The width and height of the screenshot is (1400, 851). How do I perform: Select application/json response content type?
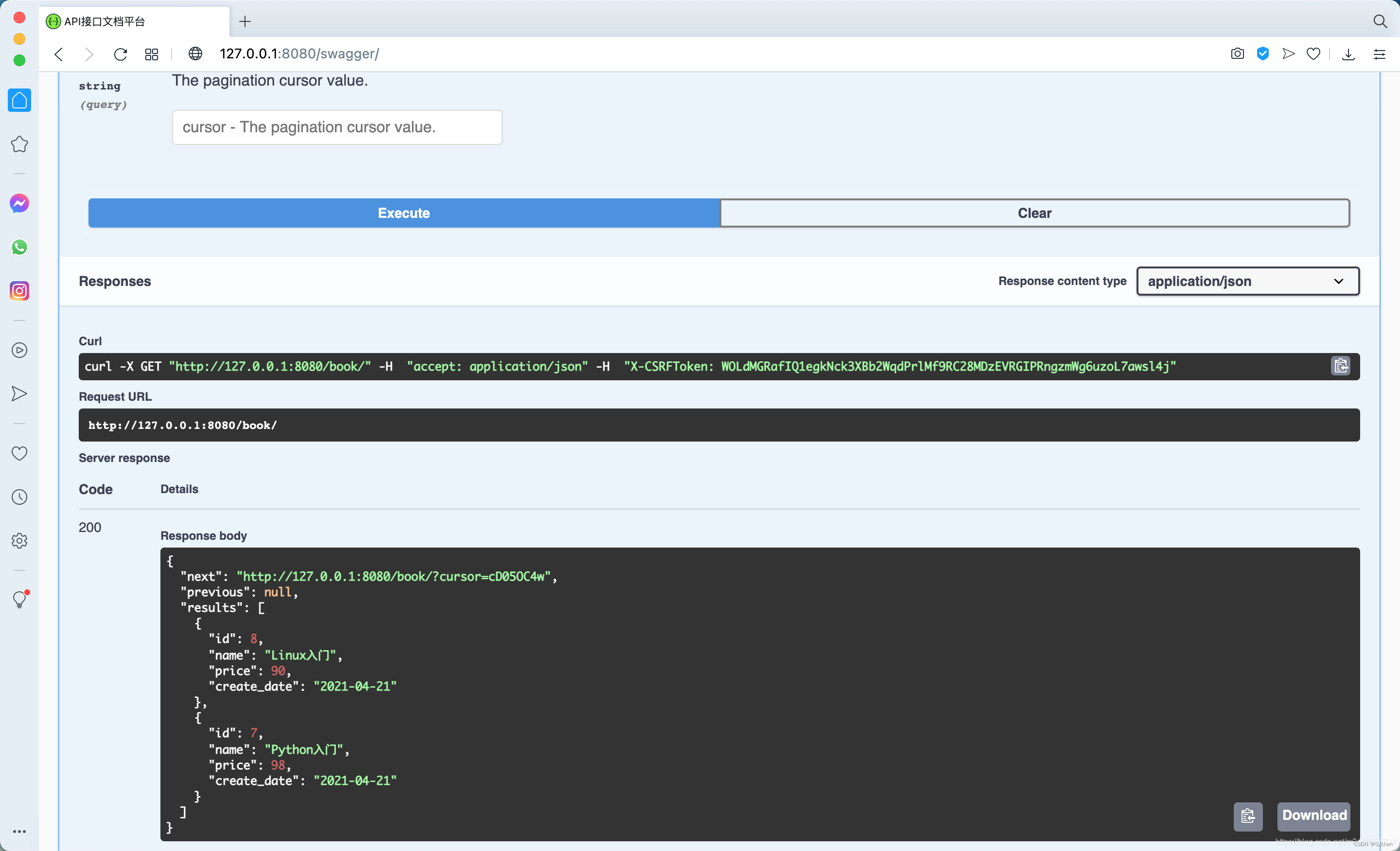pyautogui.click(x=1247, y=281)
